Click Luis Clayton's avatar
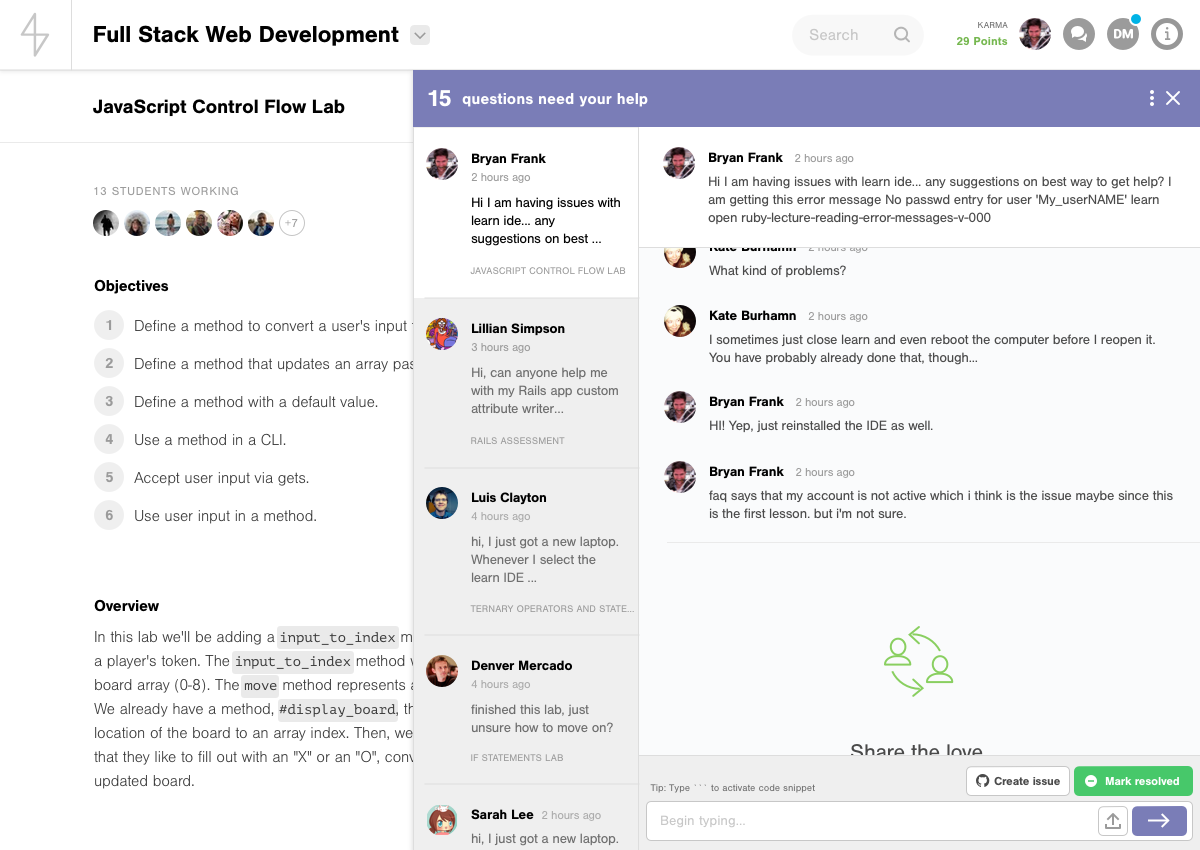 click(442, 503)
